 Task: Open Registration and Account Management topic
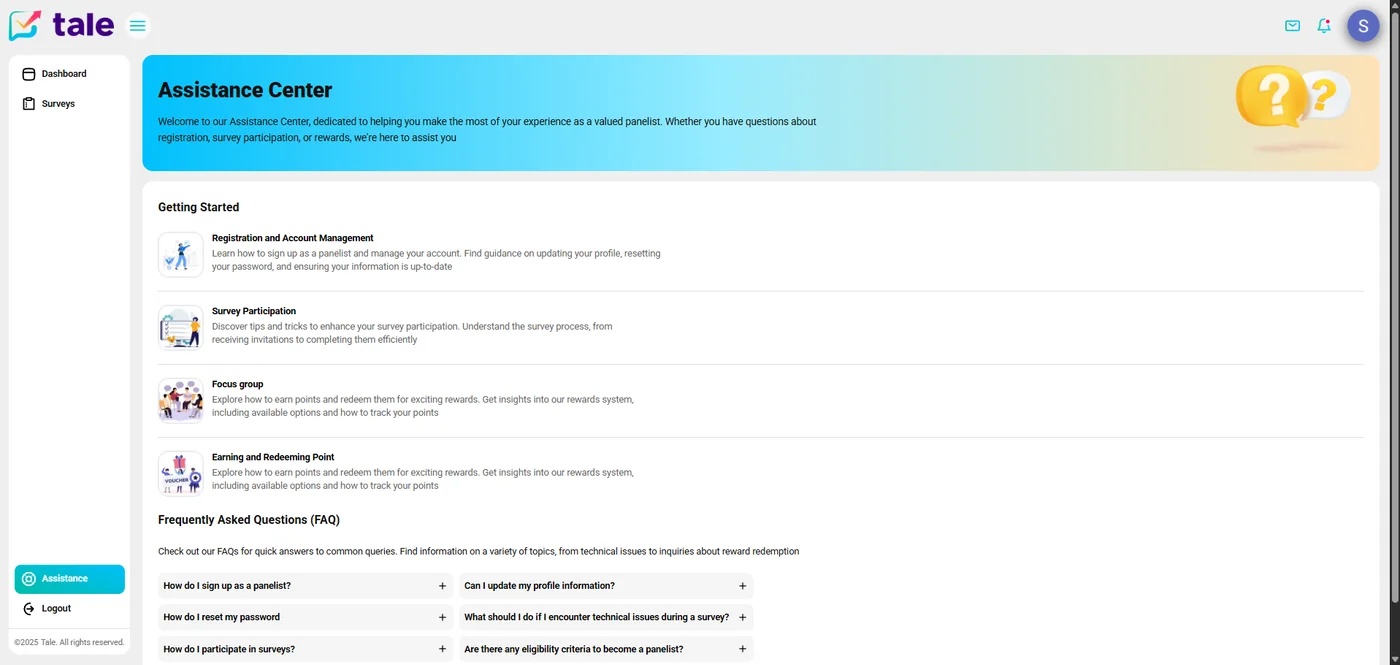292,238
